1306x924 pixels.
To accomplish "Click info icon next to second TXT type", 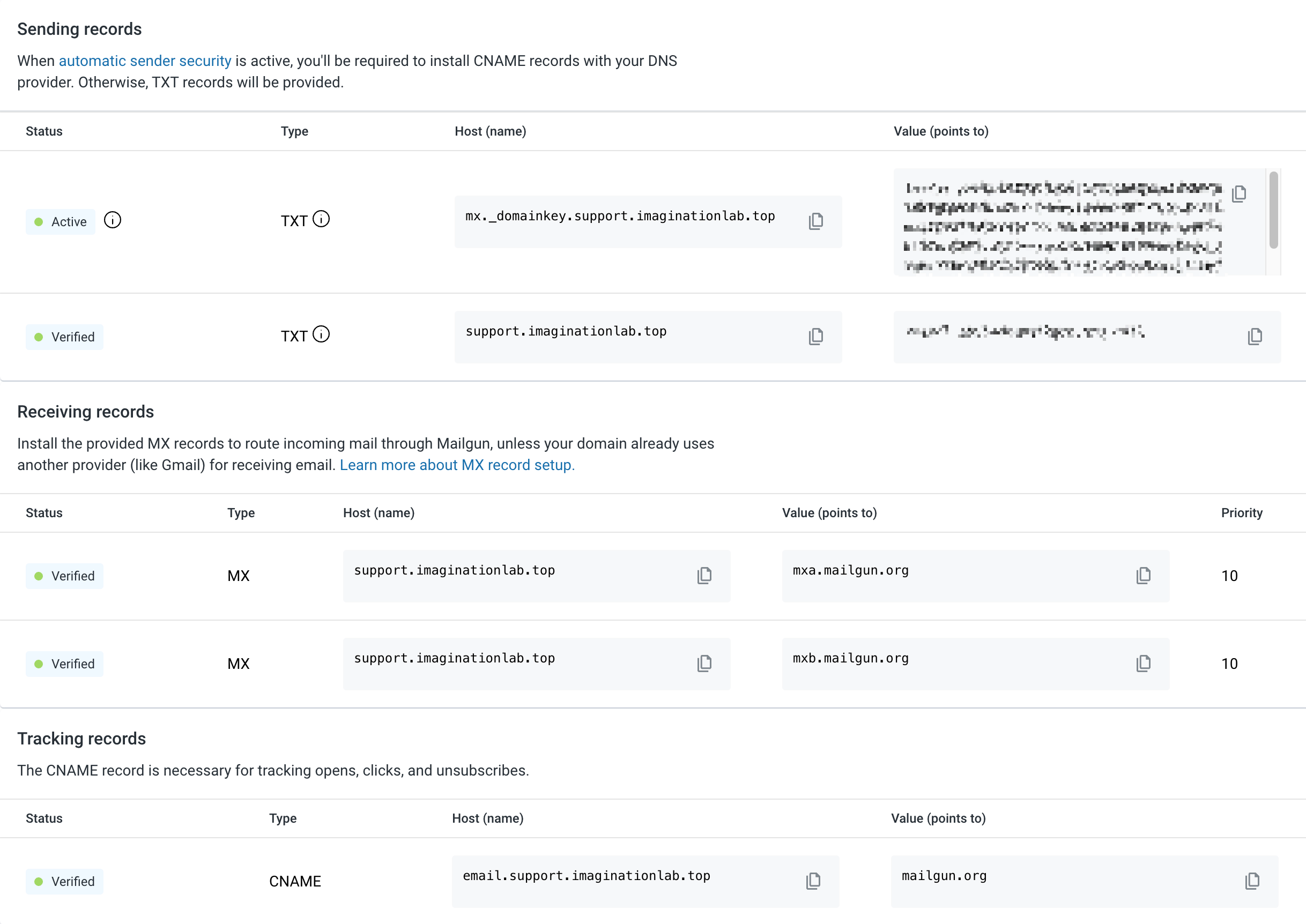I will point(321,334).
